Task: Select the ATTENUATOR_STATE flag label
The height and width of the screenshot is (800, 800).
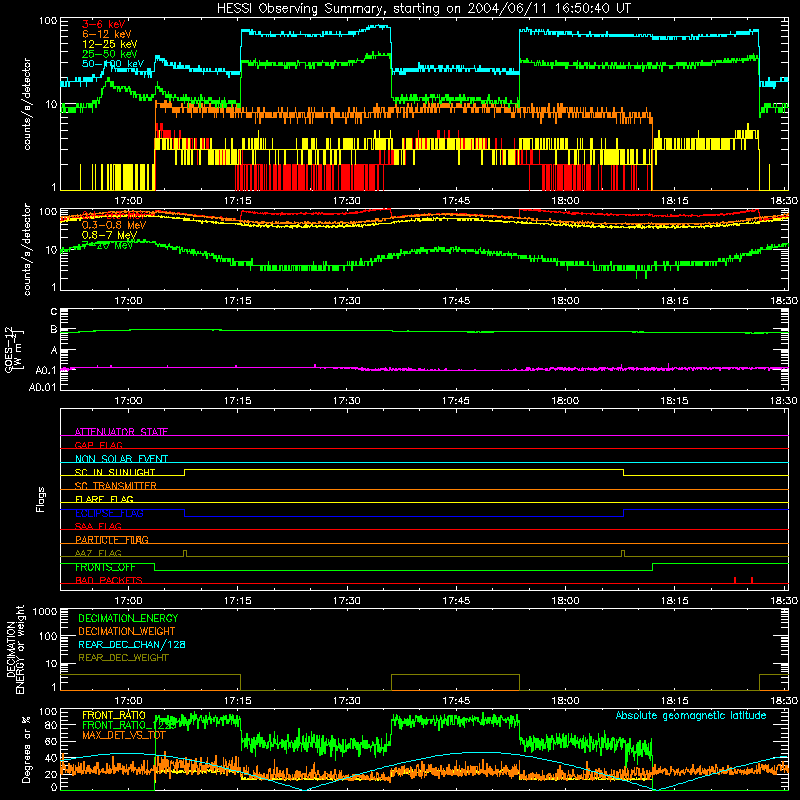Action: pos(121,432)
